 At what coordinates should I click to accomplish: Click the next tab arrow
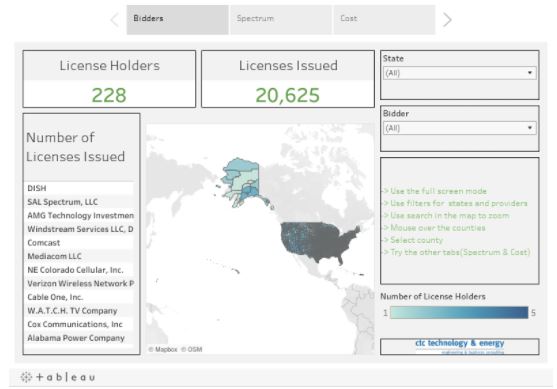point(447,20)
